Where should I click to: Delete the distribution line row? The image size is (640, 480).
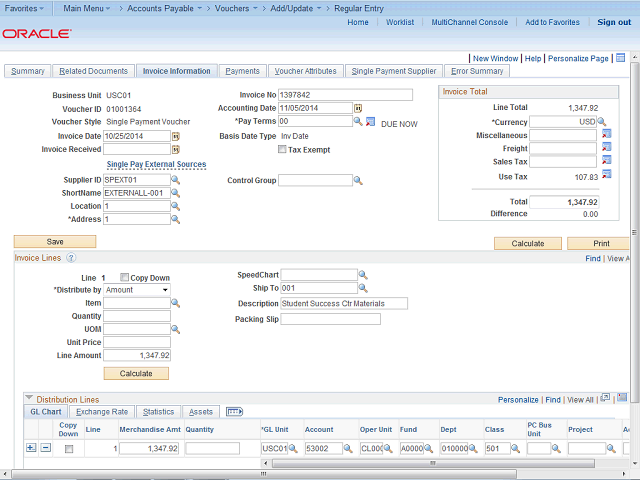pyautogui.click(x=45, y=449)
